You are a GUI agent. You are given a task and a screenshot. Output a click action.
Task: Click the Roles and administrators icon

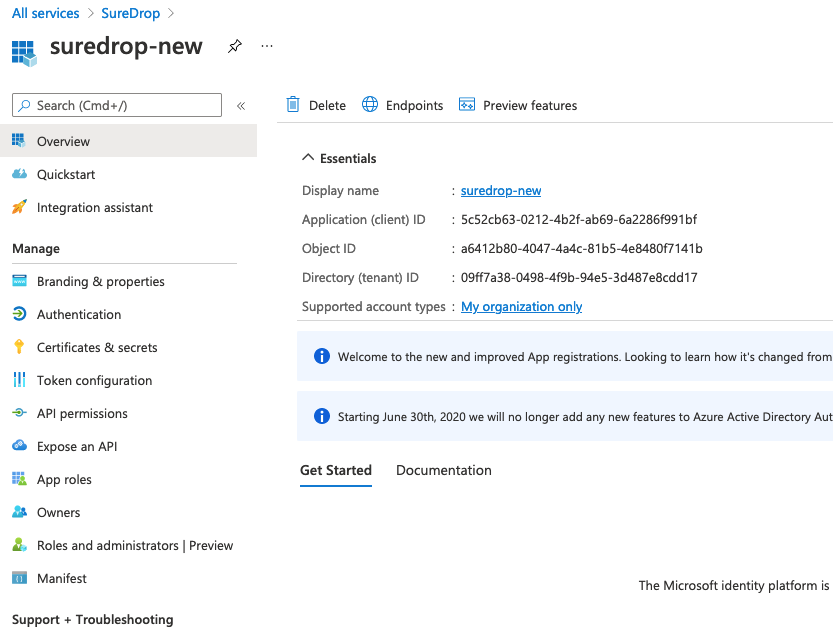pyautogui.click(x=19, y=544)
